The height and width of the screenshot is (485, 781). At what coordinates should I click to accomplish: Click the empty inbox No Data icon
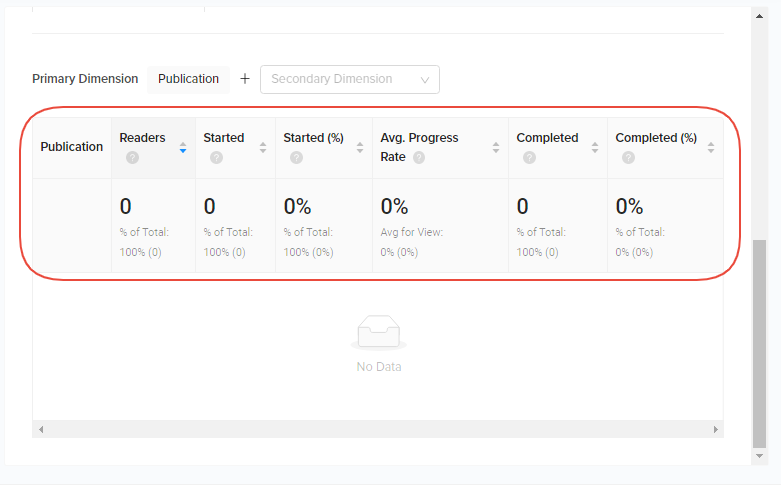tap(379, 333)
